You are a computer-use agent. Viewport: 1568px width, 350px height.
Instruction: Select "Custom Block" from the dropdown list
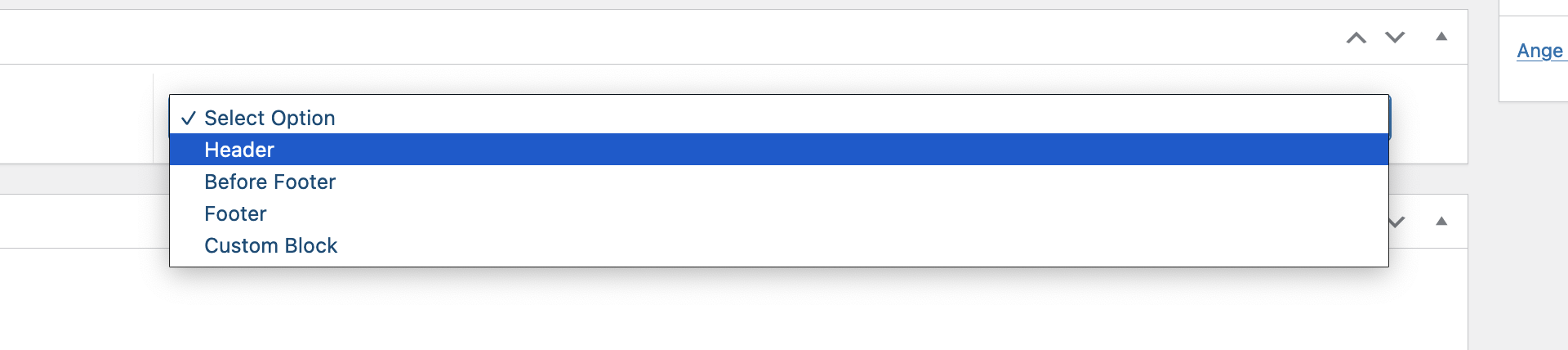click(x=270, y=245)
